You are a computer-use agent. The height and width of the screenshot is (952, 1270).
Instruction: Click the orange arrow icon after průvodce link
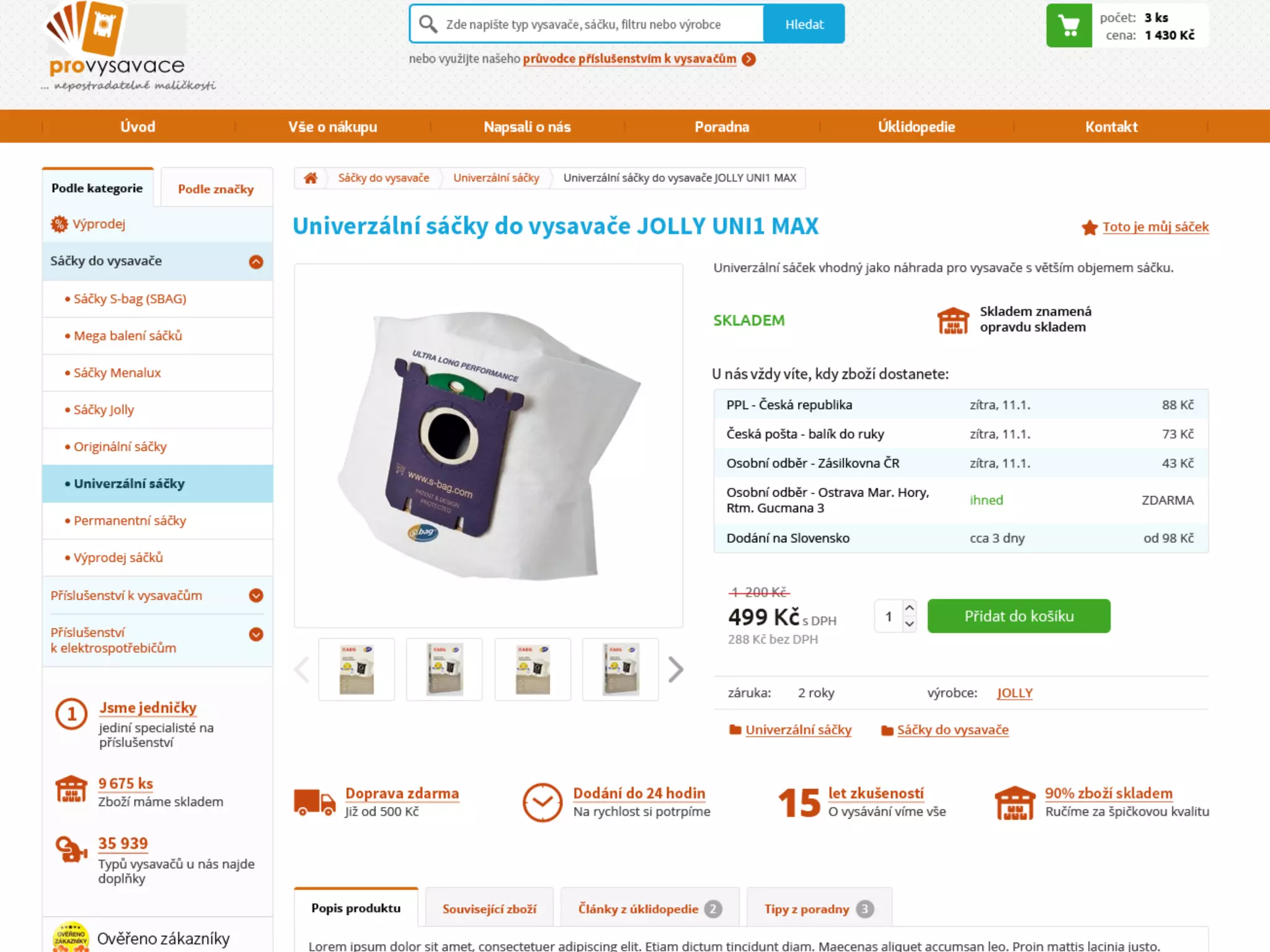pyautogui.click(x=749, y=59)
